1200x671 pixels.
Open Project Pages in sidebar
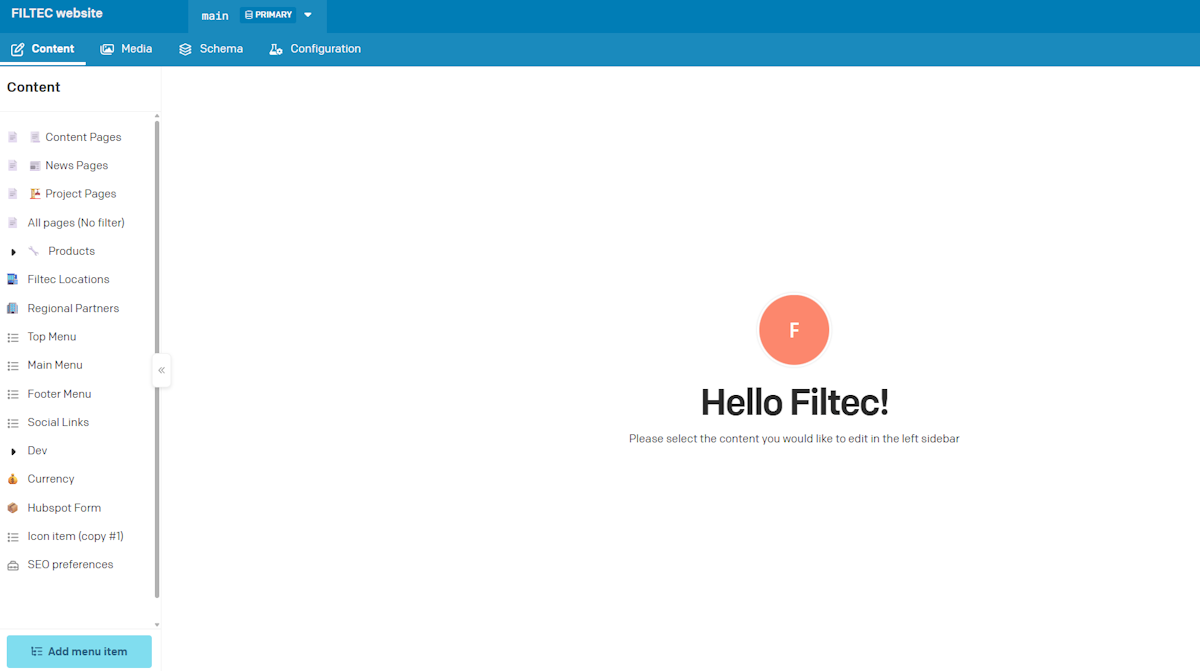click(x=80, y=194)
